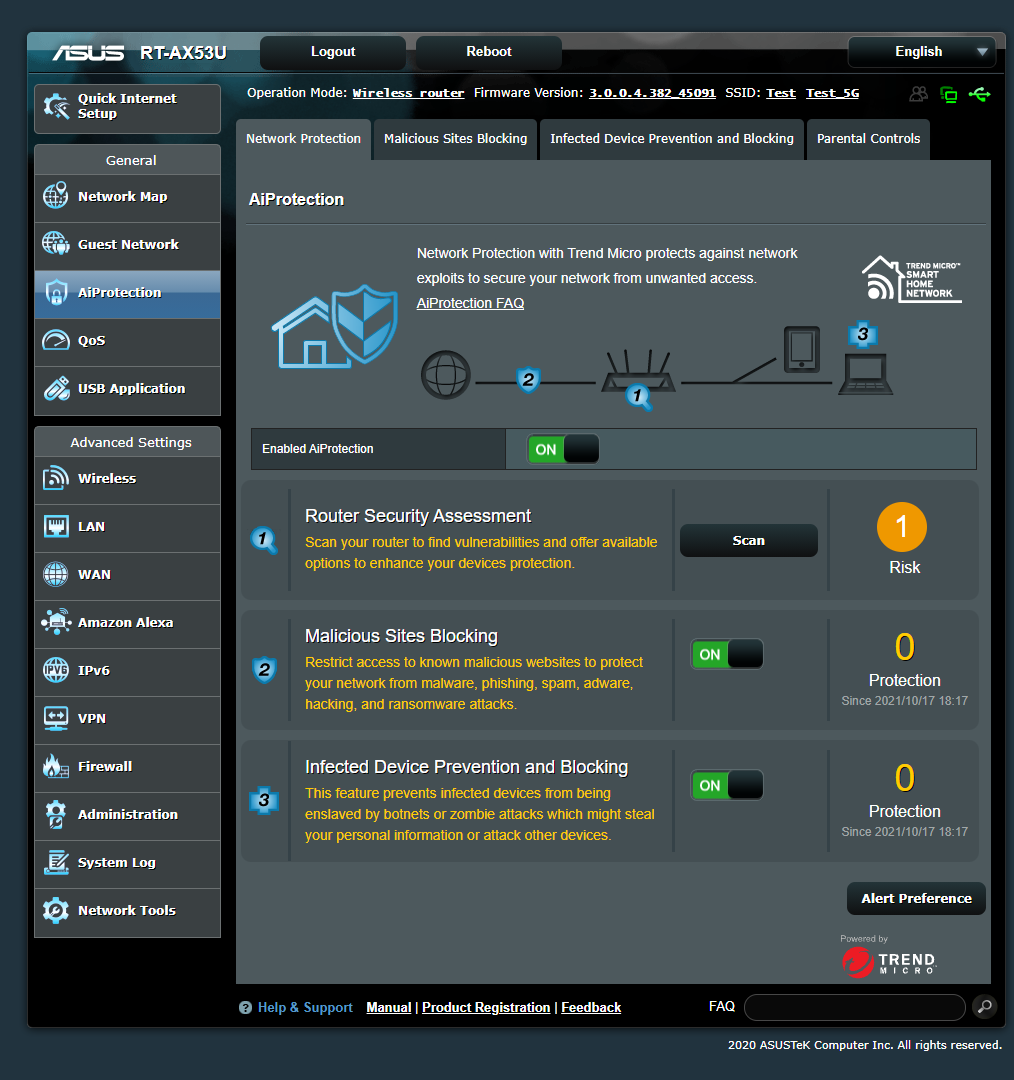
Task: Toggle the Malicious Sites Blocking switch
Action: 727,654
